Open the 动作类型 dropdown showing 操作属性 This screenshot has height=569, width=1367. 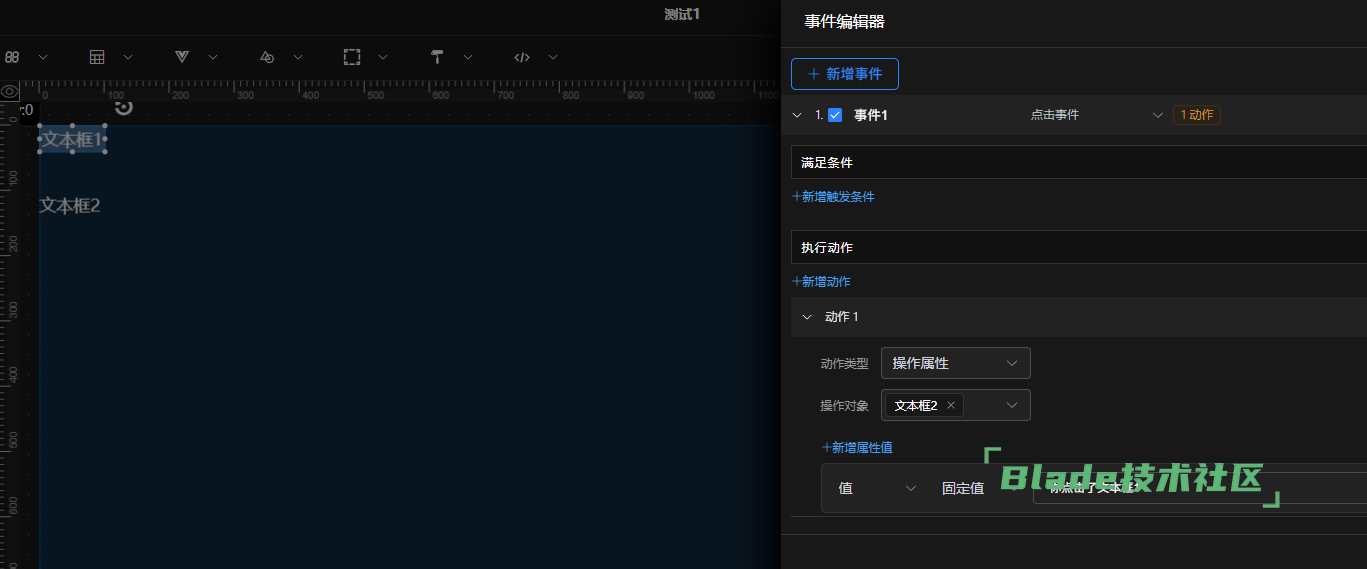(x=955, y=363)
